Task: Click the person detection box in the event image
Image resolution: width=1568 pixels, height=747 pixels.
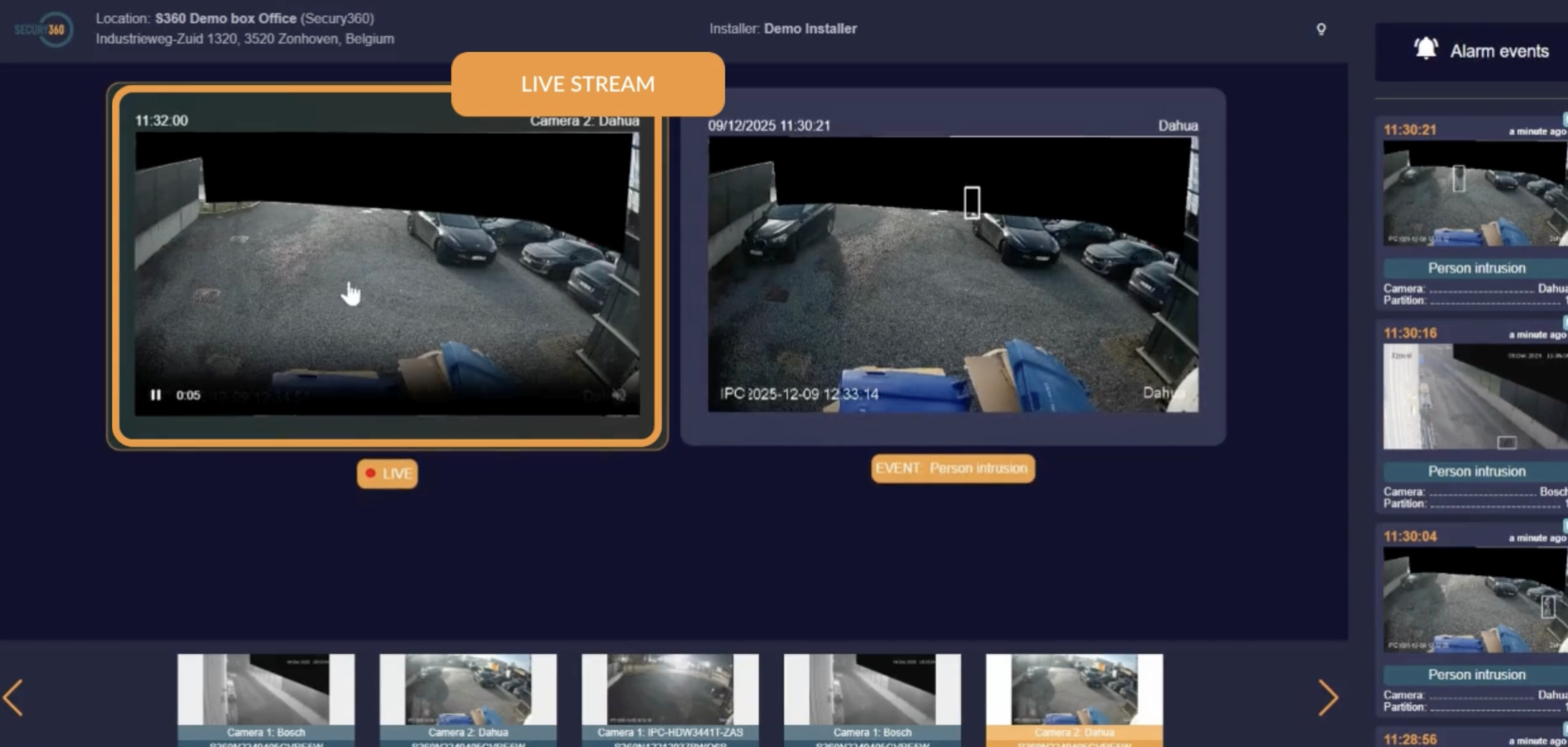Action: click(972, 202)
